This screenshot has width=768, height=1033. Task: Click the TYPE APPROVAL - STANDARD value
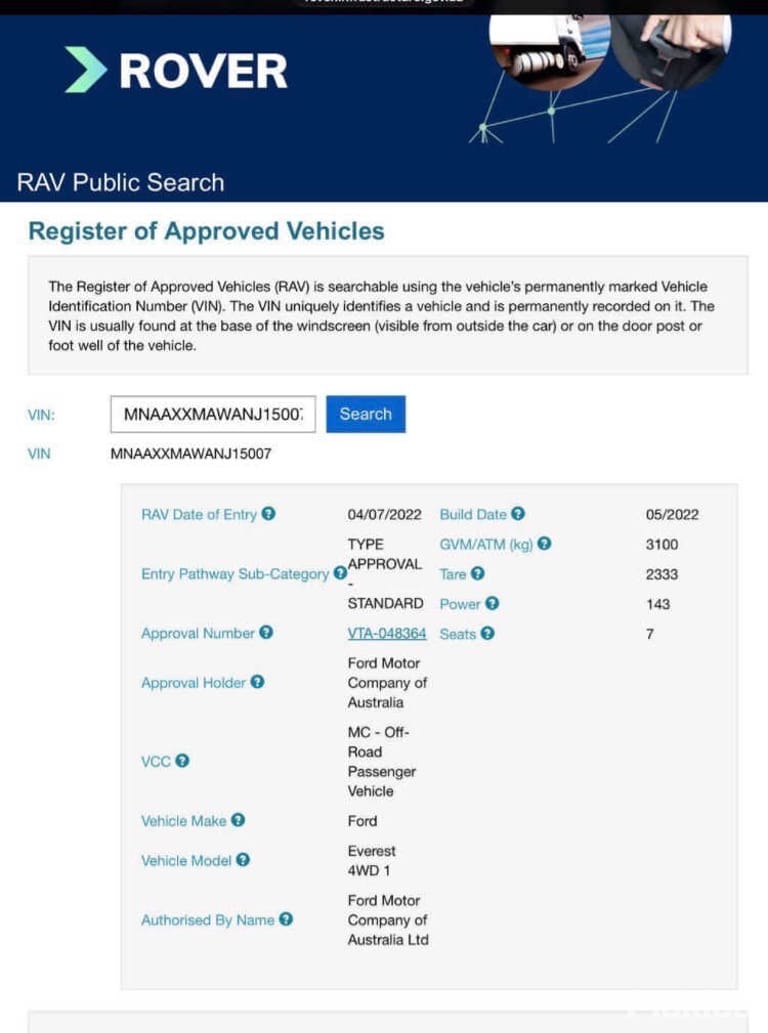pos(385,574)
